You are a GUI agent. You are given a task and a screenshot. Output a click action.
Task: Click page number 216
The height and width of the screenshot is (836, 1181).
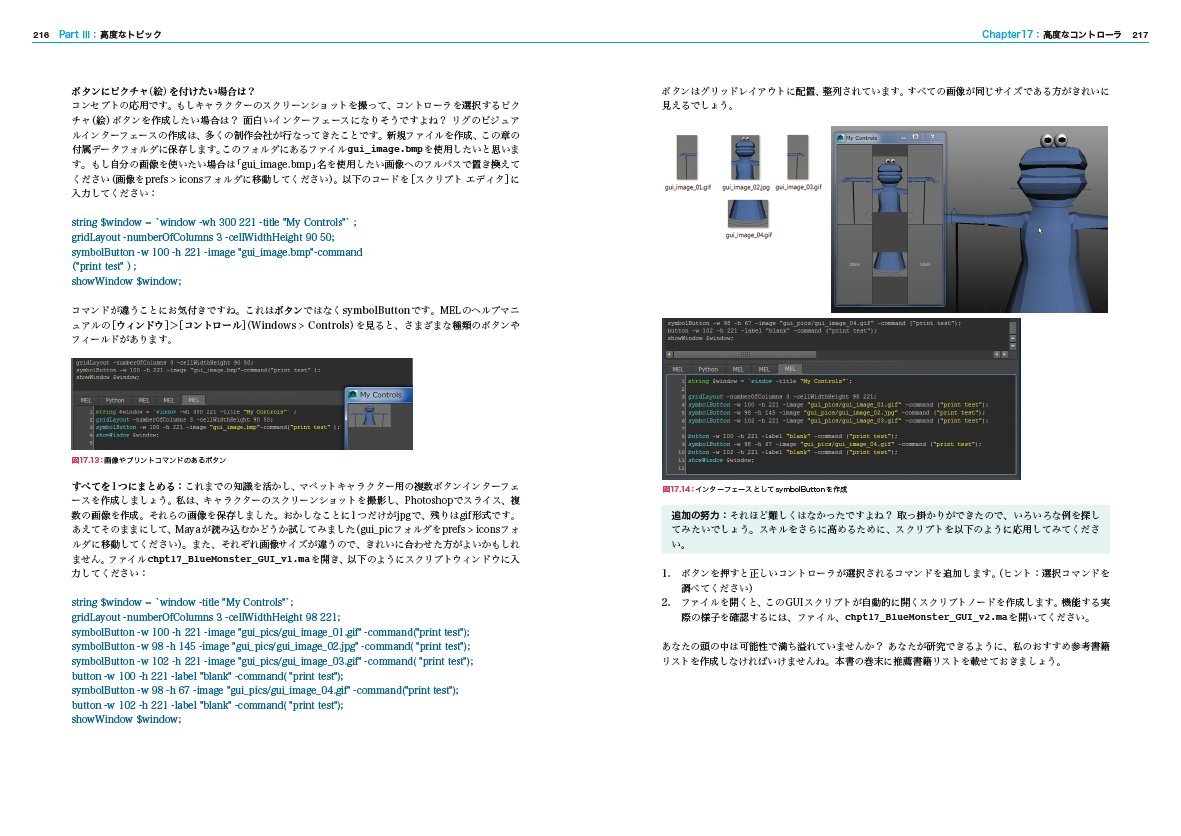41,35
